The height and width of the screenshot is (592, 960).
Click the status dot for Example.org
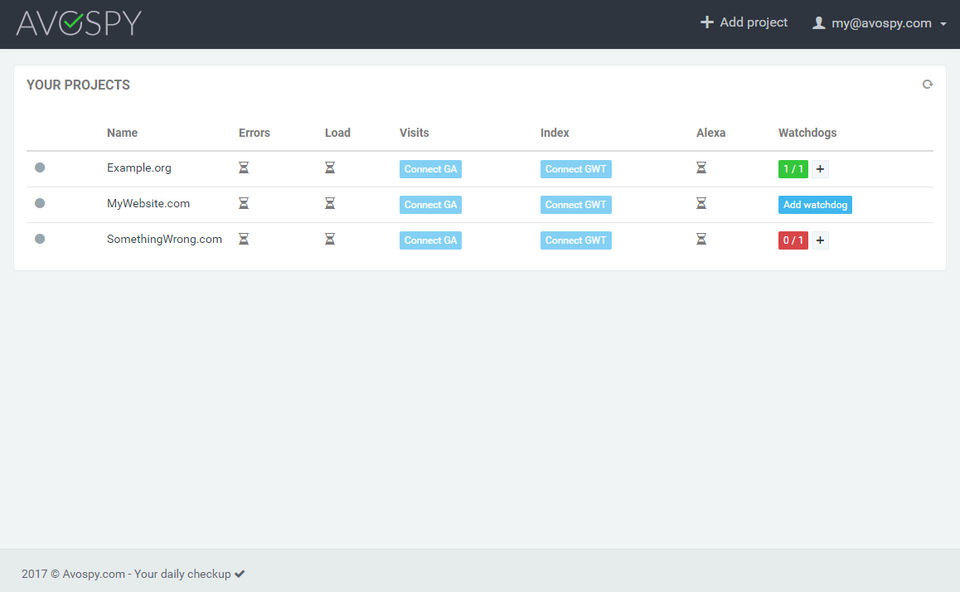point(40,168)
